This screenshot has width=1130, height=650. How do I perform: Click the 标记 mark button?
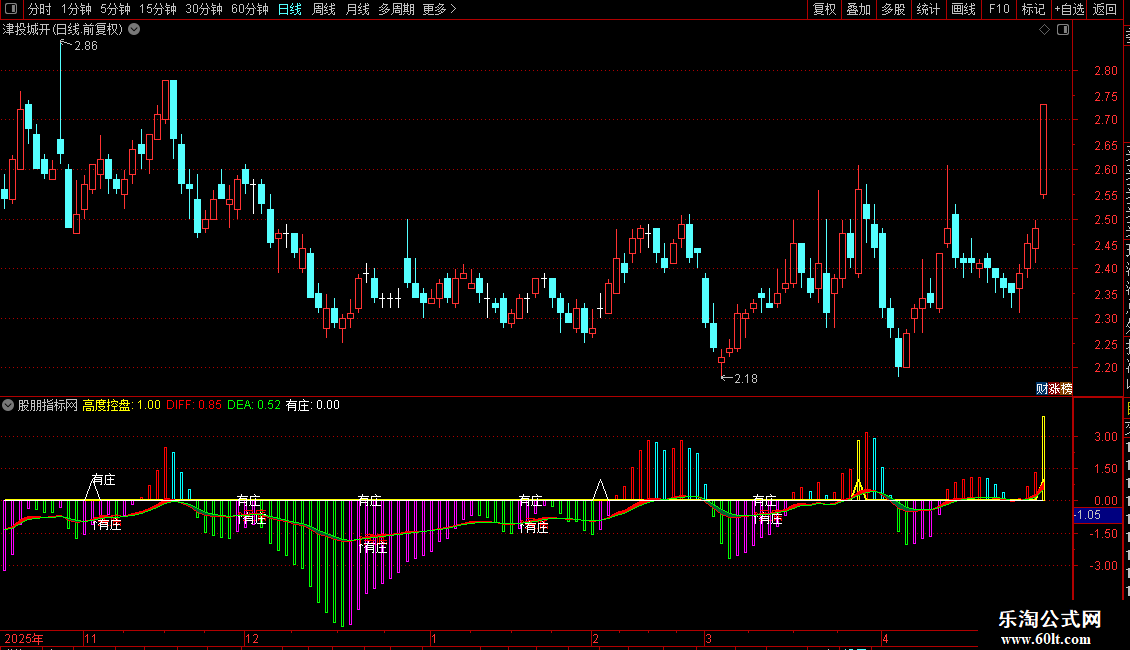point(1033,9)
